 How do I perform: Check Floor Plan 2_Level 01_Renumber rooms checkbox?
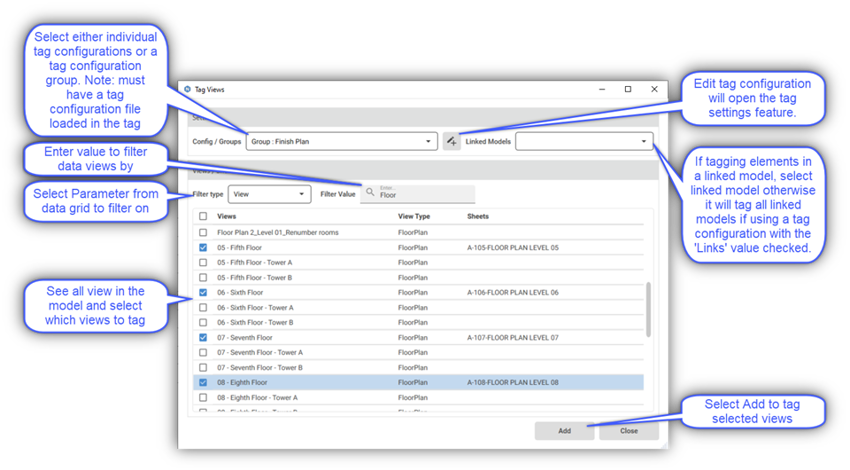tap(203, 233)
